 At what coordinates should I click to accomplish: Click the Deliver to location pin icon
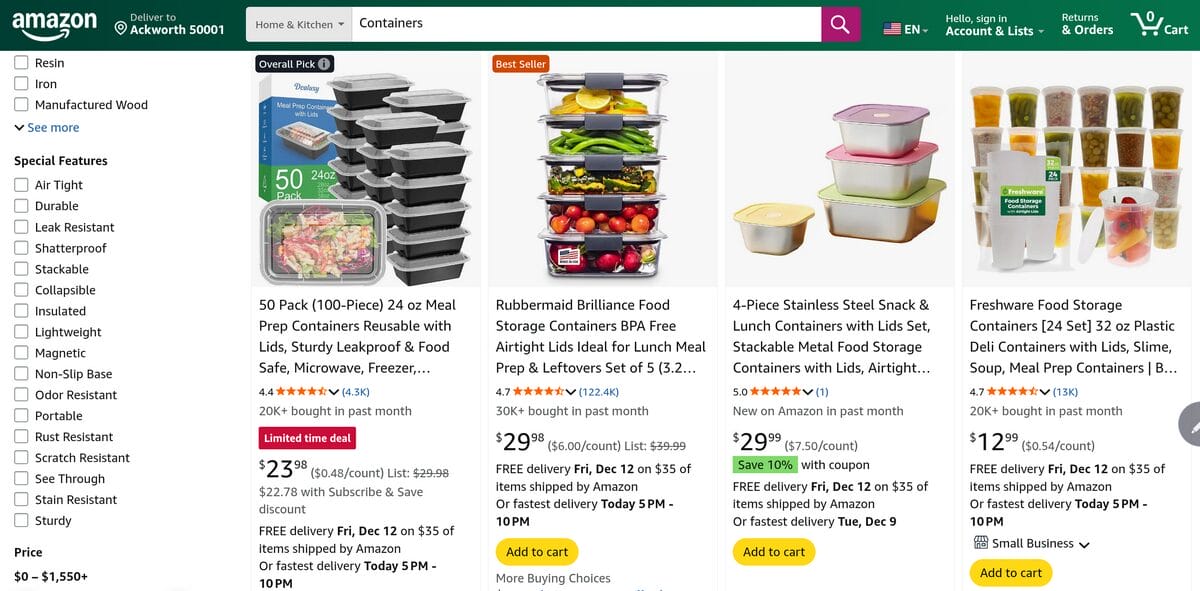point(120,27)
